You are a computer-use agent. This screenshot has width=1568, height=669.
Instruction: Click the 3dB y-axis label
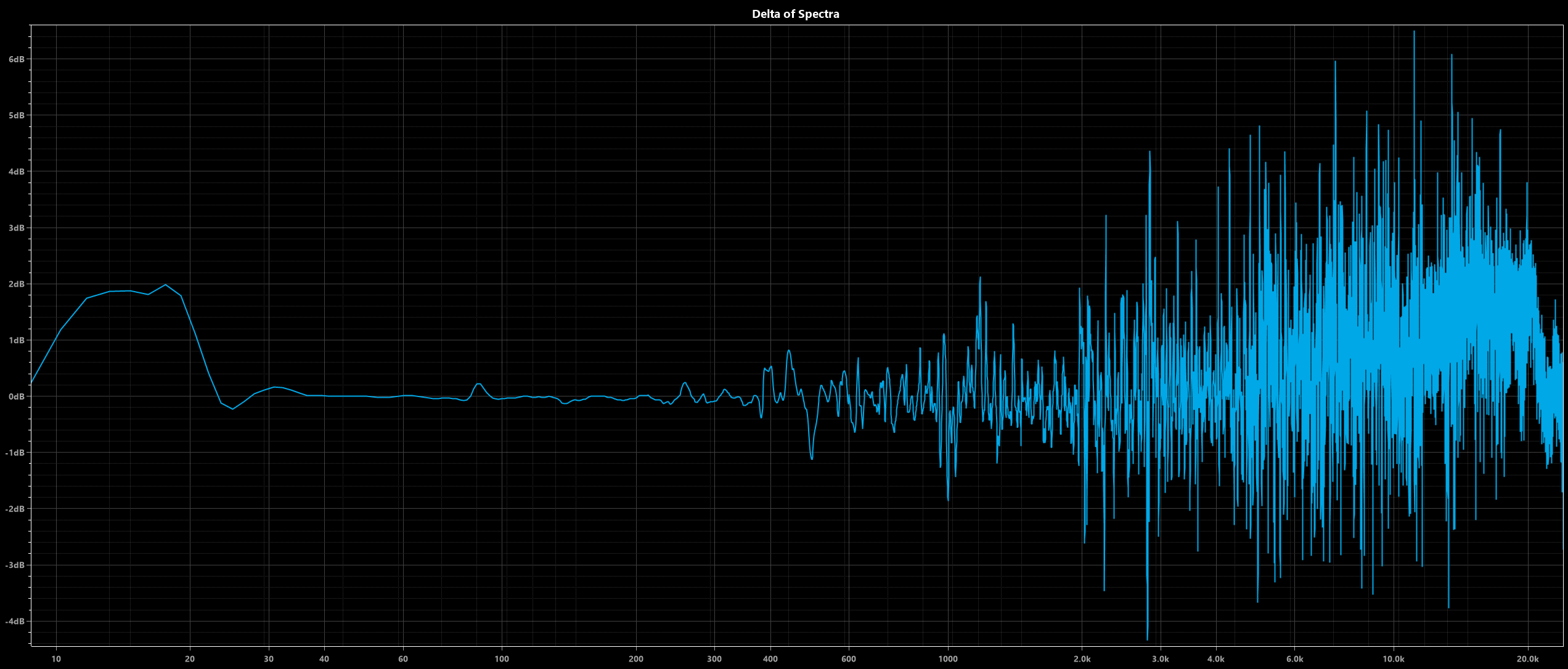click(x=17, y=228)
